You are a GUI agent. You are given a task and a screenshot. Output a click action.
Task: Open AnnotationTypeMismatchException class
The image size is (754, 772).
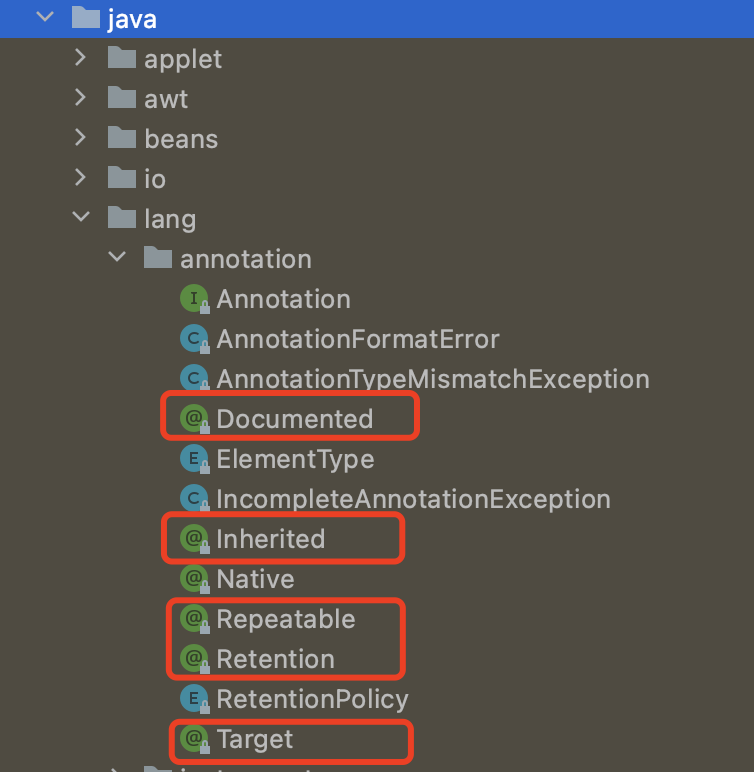(x=433, y=379)
